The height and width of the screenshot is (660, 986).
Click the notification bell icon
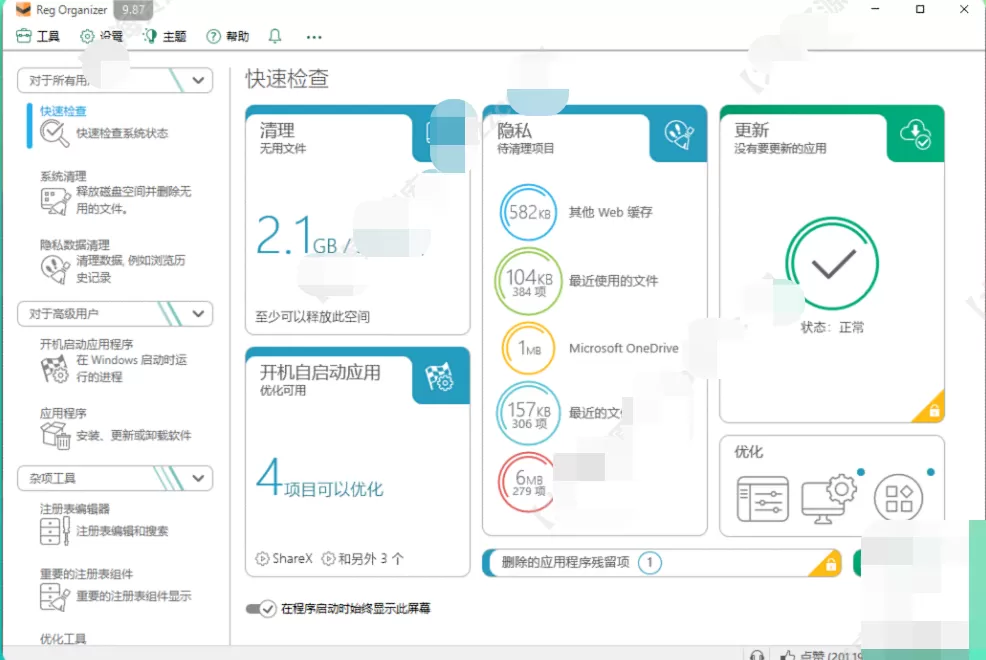(x=274, y=36)
